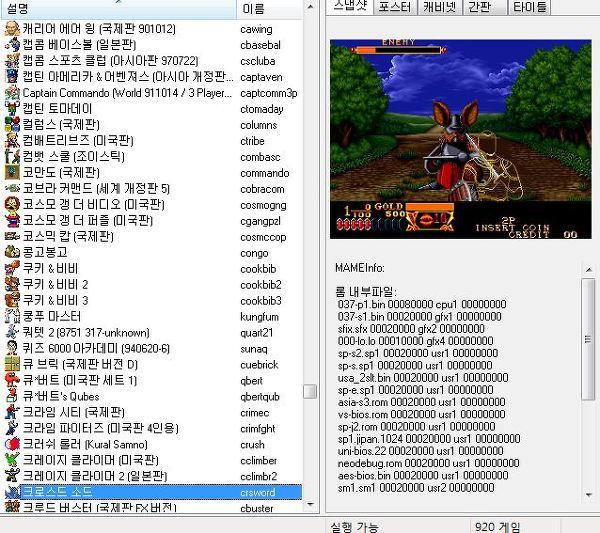Click the ctribe game icon
This screenshot has height=533, width=600.
[12, 141]
